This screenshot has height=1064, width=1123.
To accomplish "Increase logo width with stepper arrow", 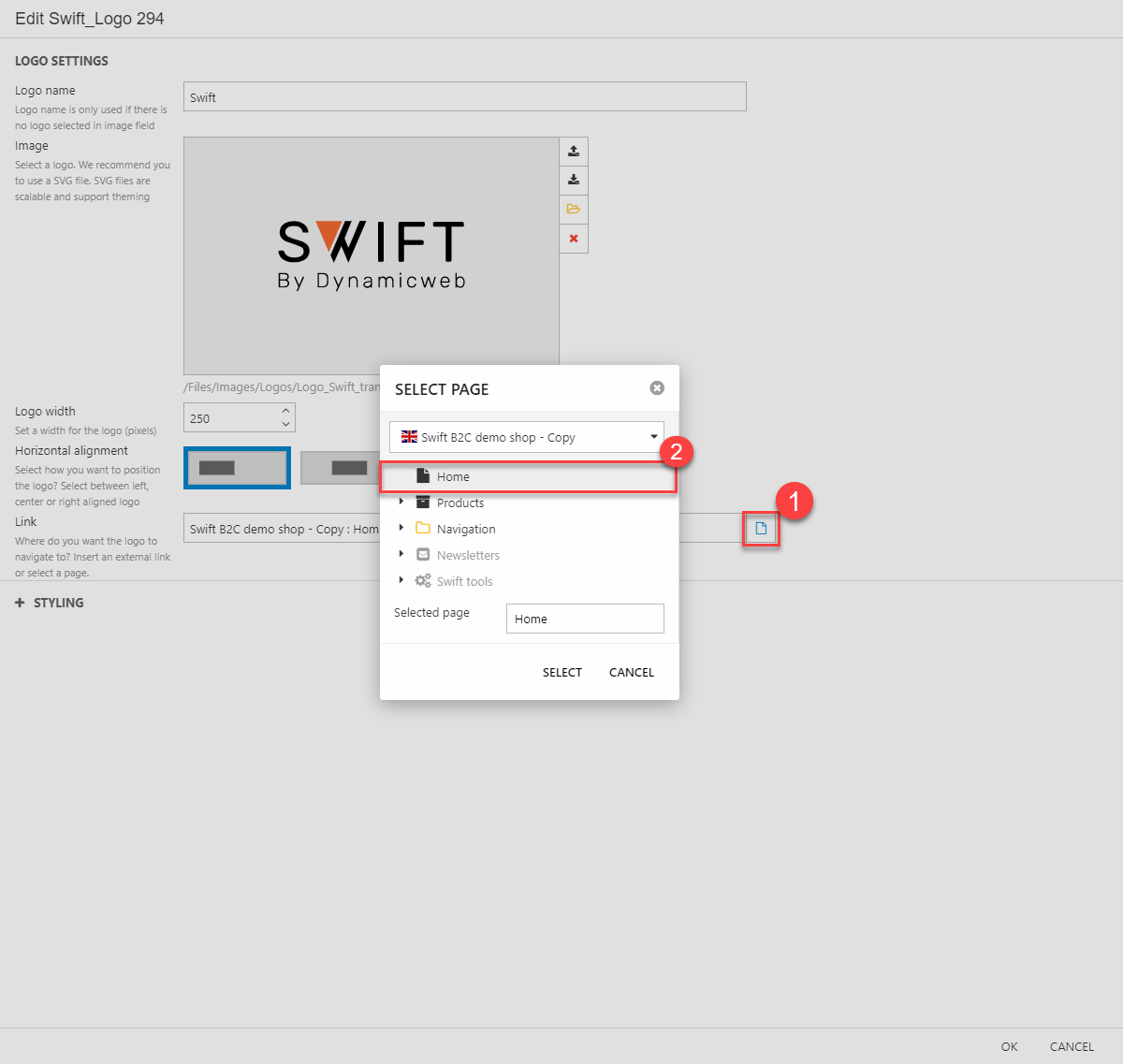I will 285,411.
